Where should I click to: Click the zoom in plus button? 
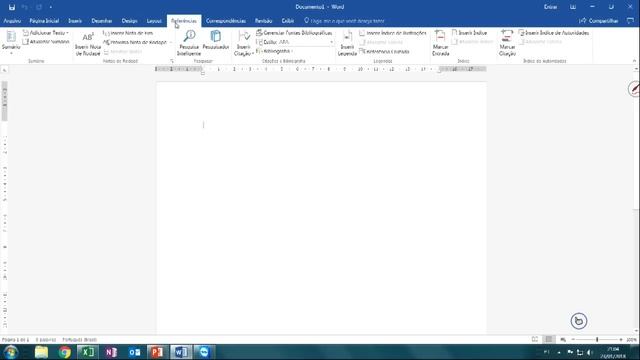coord(621,339)
